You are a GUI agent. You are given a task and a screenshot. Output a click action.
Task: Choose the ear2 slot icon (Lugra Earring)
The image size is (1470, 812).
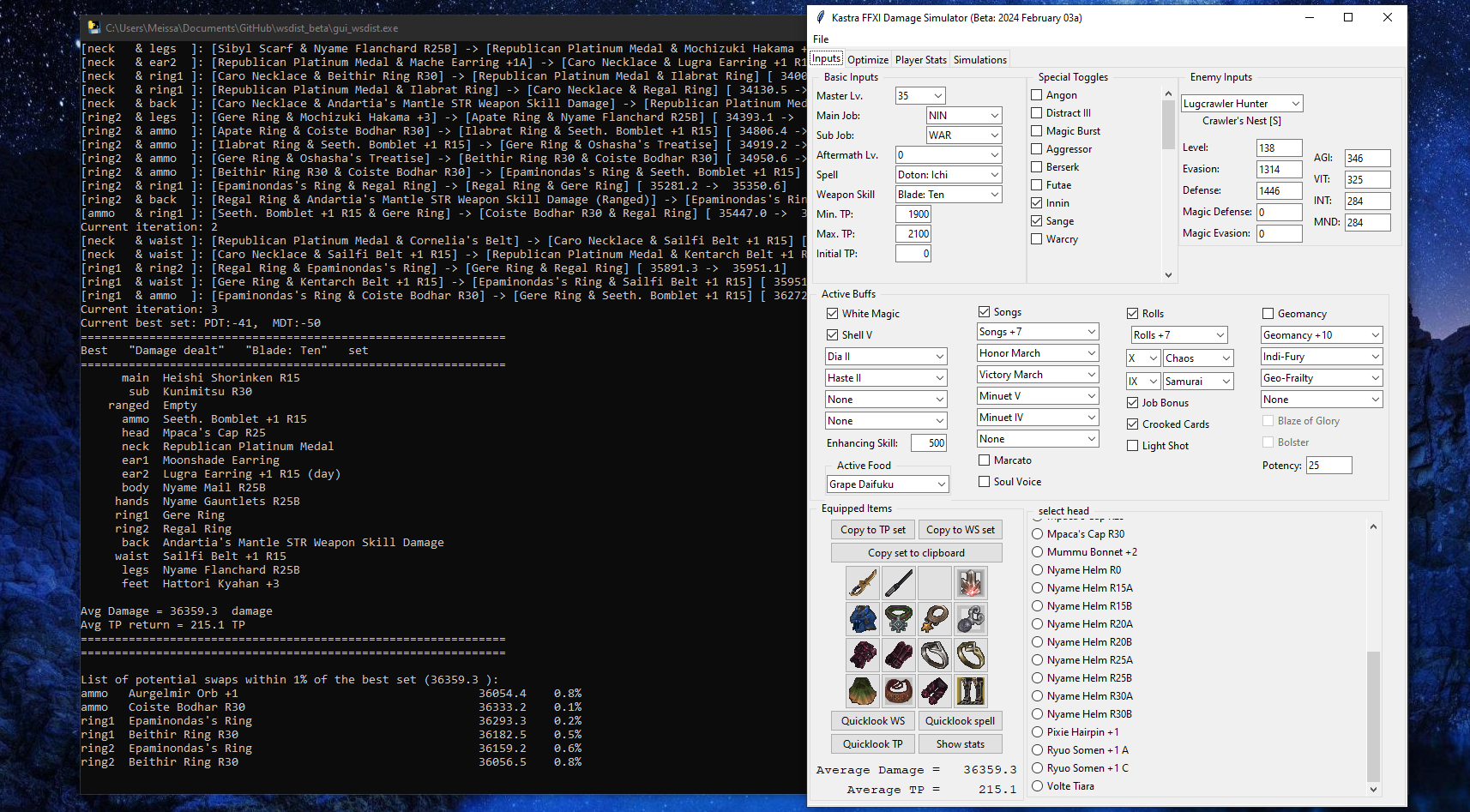[x=971, y=619]
